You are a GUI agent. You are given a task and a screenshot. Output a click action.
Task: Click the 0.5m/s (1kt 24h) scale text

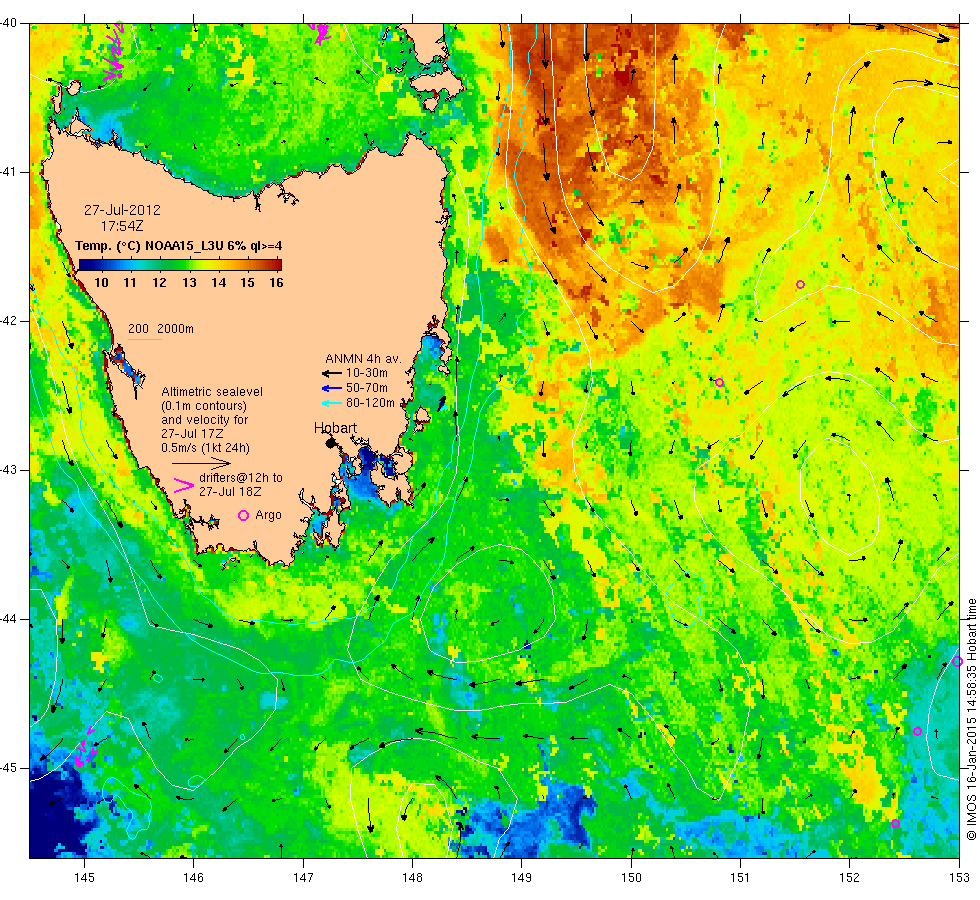tap(205, 448)
